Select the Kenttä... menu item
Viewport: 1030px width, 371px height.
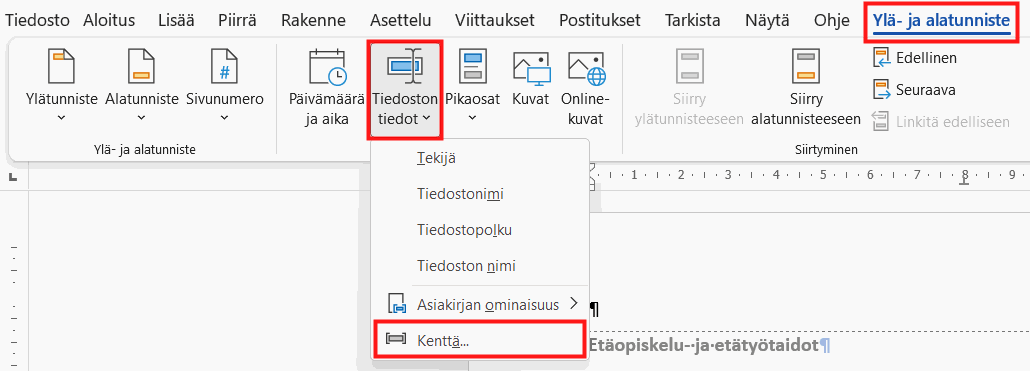tap(479, 339)
